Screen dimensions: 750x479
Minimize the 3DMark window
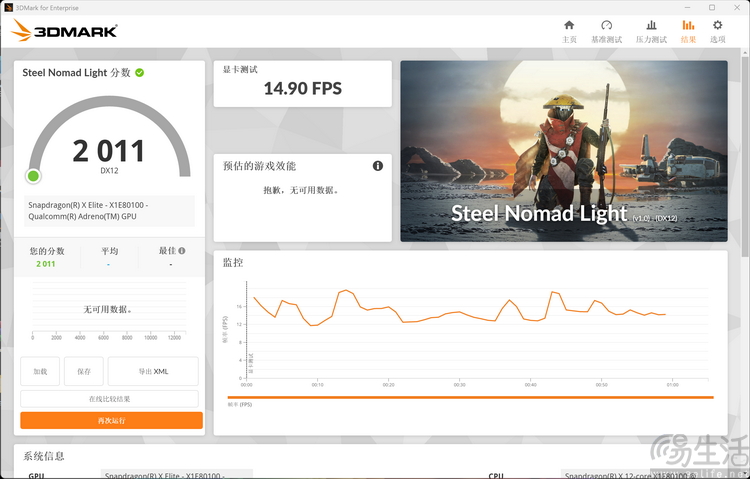pos(687,7)
